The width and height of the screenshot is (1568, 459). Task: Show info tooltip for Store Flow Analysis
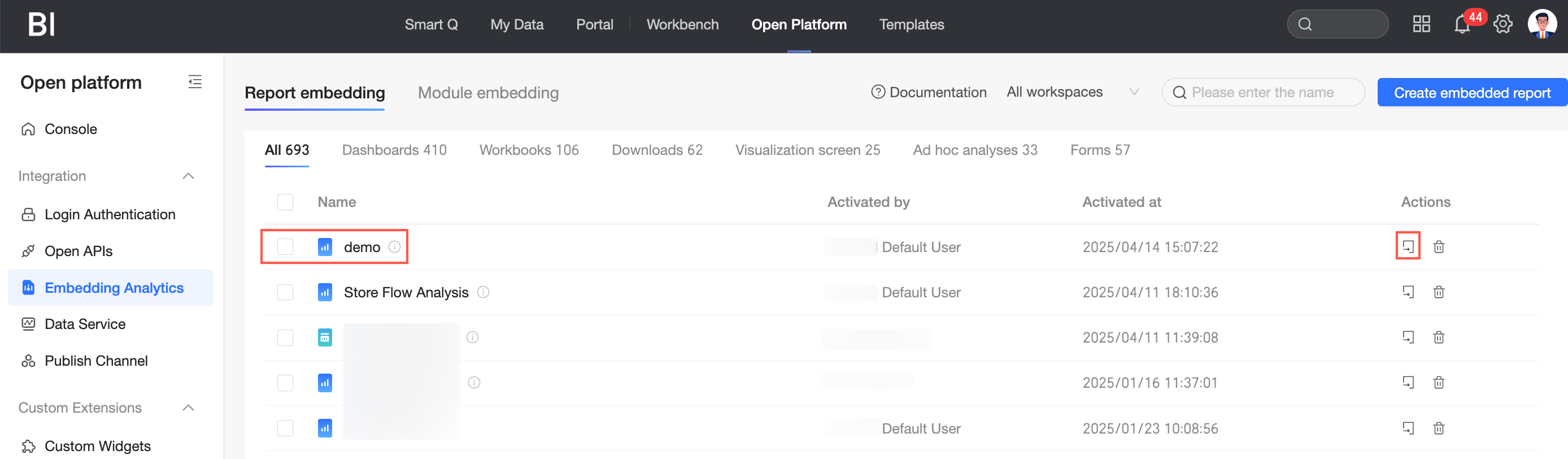(483, 292)
